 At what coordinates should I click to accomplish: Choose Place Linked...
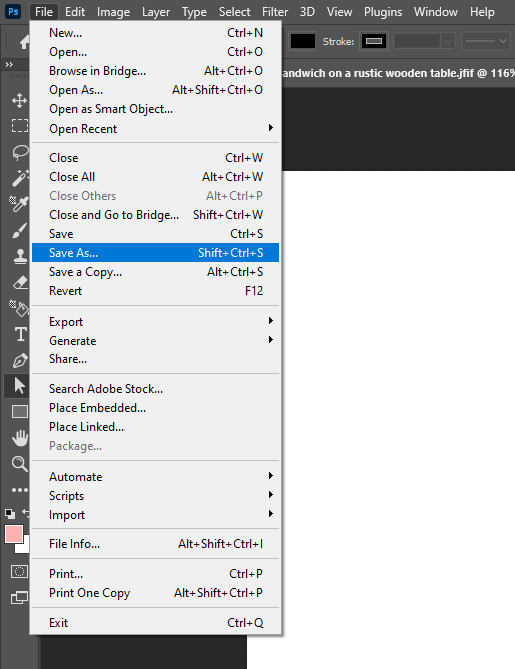point(155,427)
